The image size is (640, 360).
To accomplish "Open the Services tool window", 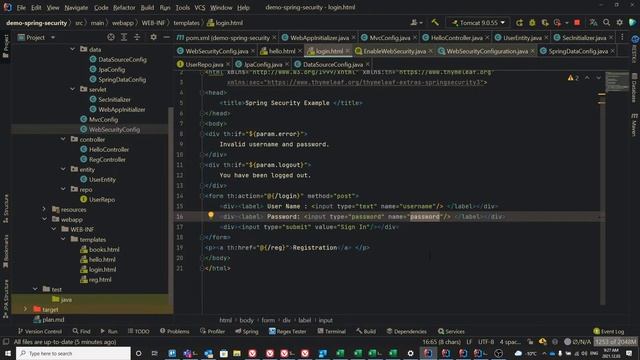I will pyautogui.click(x=451, y=331).
